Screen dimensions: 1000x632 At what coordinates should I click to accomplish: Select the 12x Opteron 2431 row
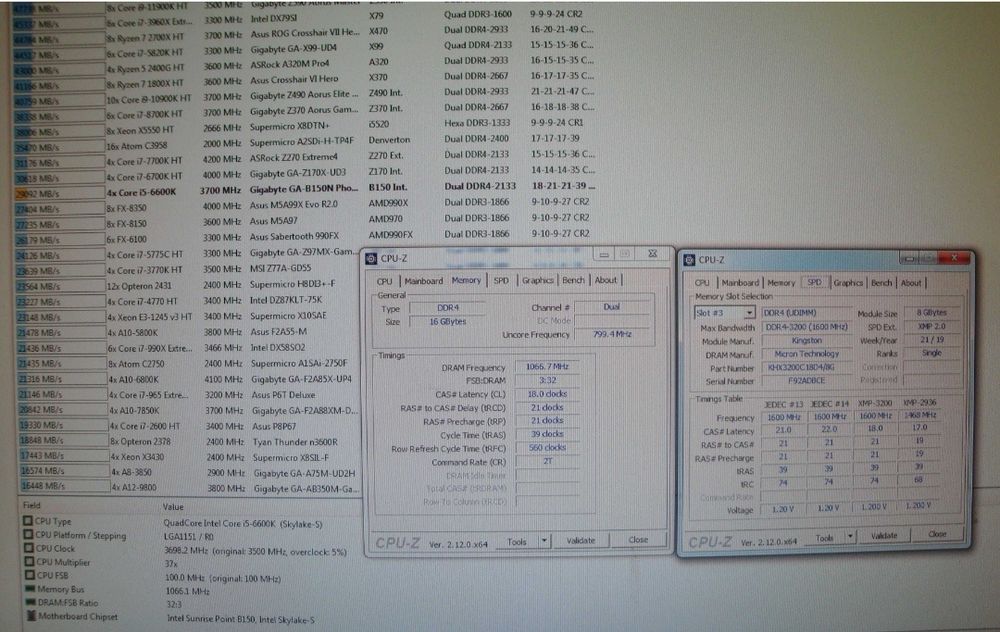[188, 285]
